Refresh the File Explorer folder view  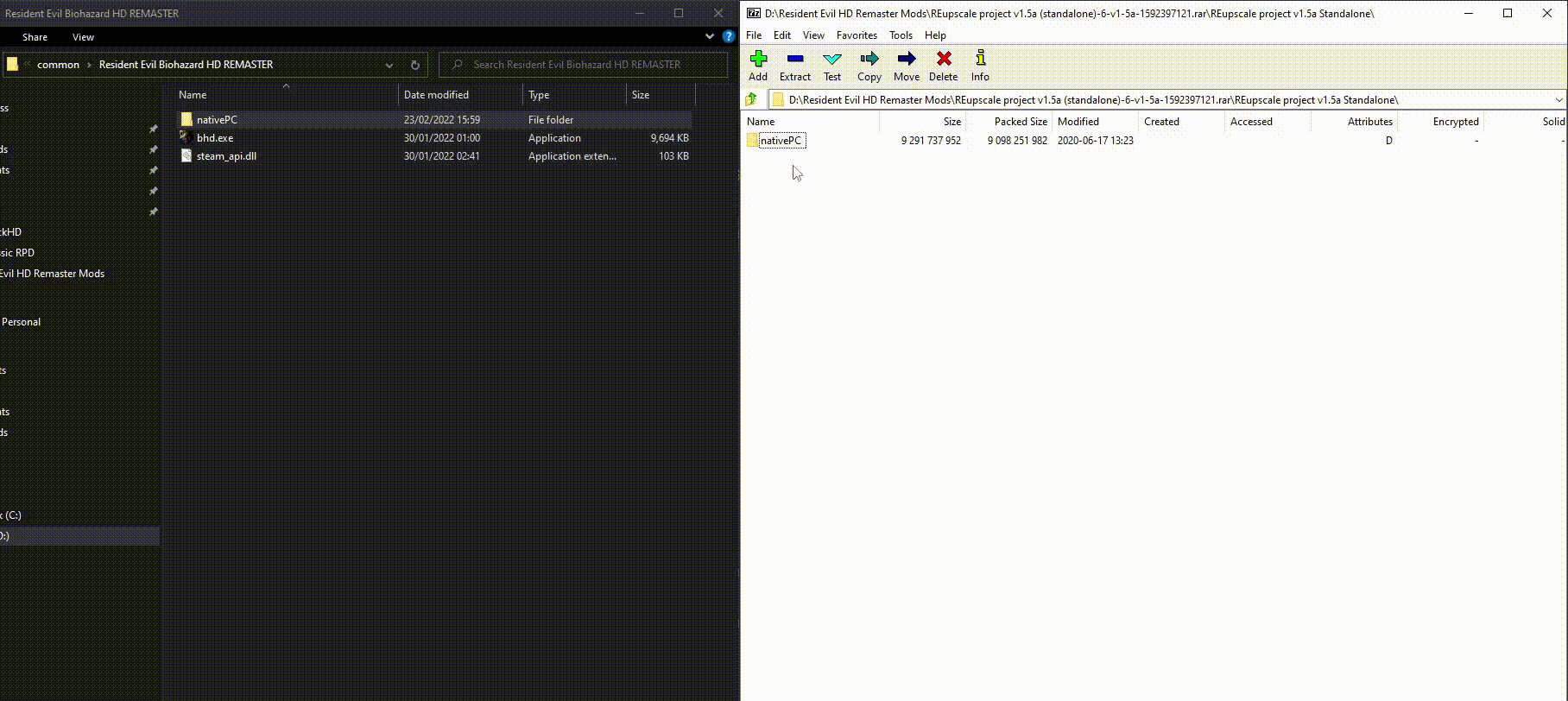point(415,65)
